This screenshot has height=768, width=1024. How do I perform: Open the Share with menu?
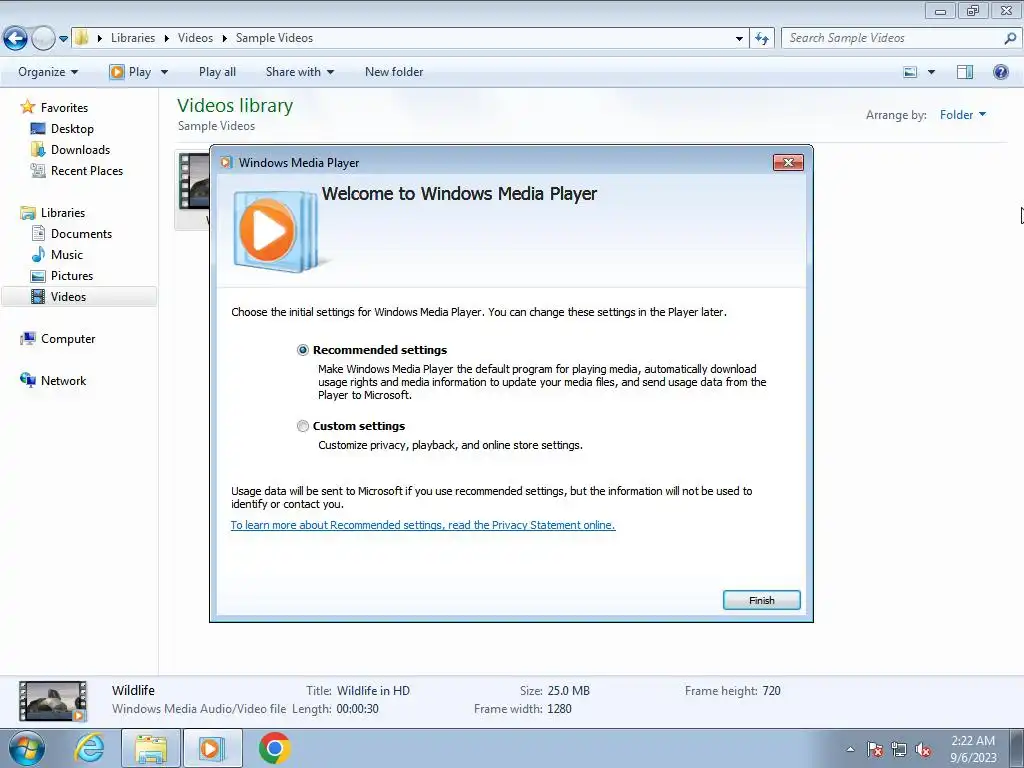point(300,72)
